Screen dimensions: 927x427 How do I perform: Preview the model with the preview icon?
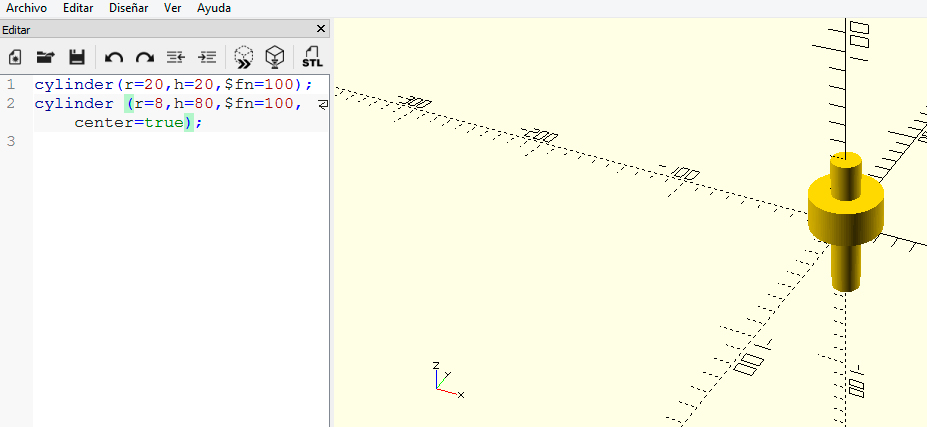point(243,57)
